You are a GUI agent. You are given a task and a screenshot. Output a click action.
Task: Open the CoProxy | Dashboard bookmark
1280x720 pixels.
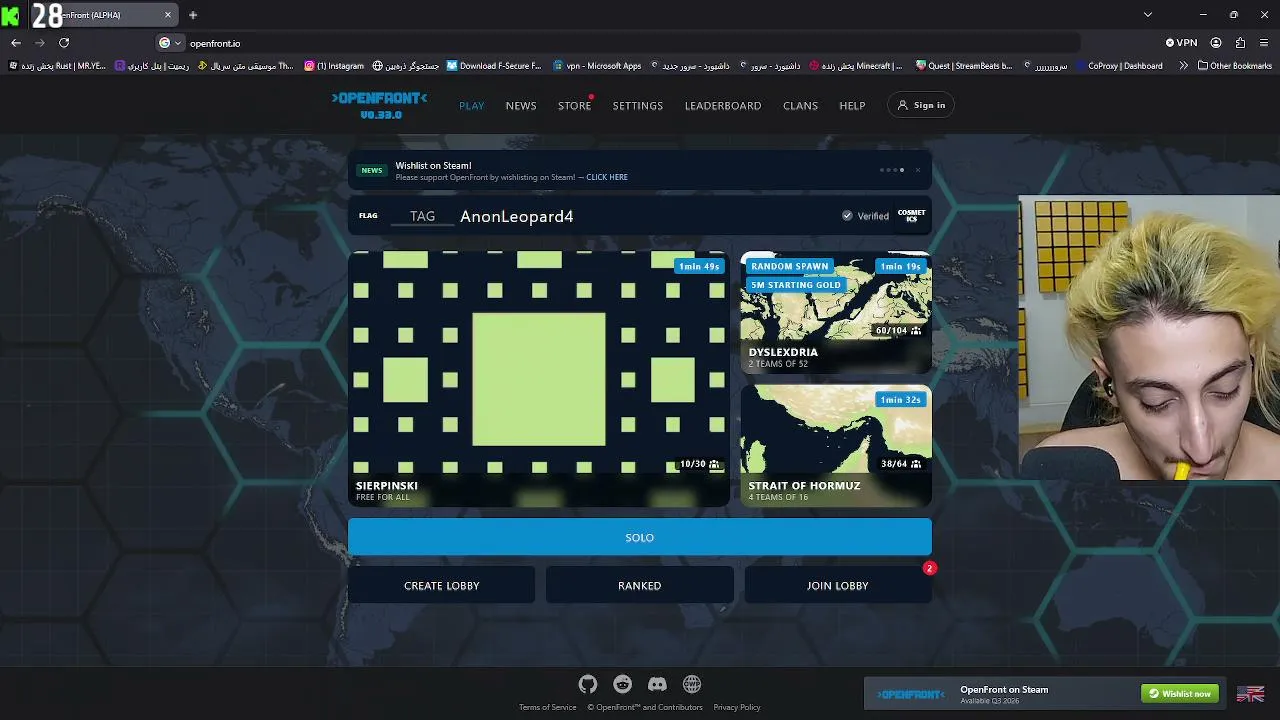point(1119,66)
